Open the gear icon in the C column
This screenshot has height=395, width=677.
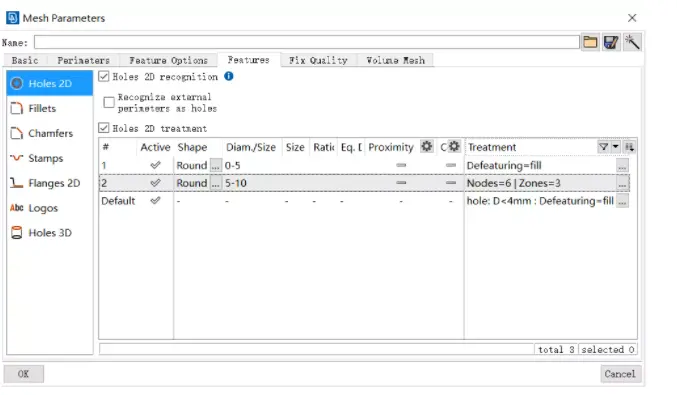pos(454,146)
